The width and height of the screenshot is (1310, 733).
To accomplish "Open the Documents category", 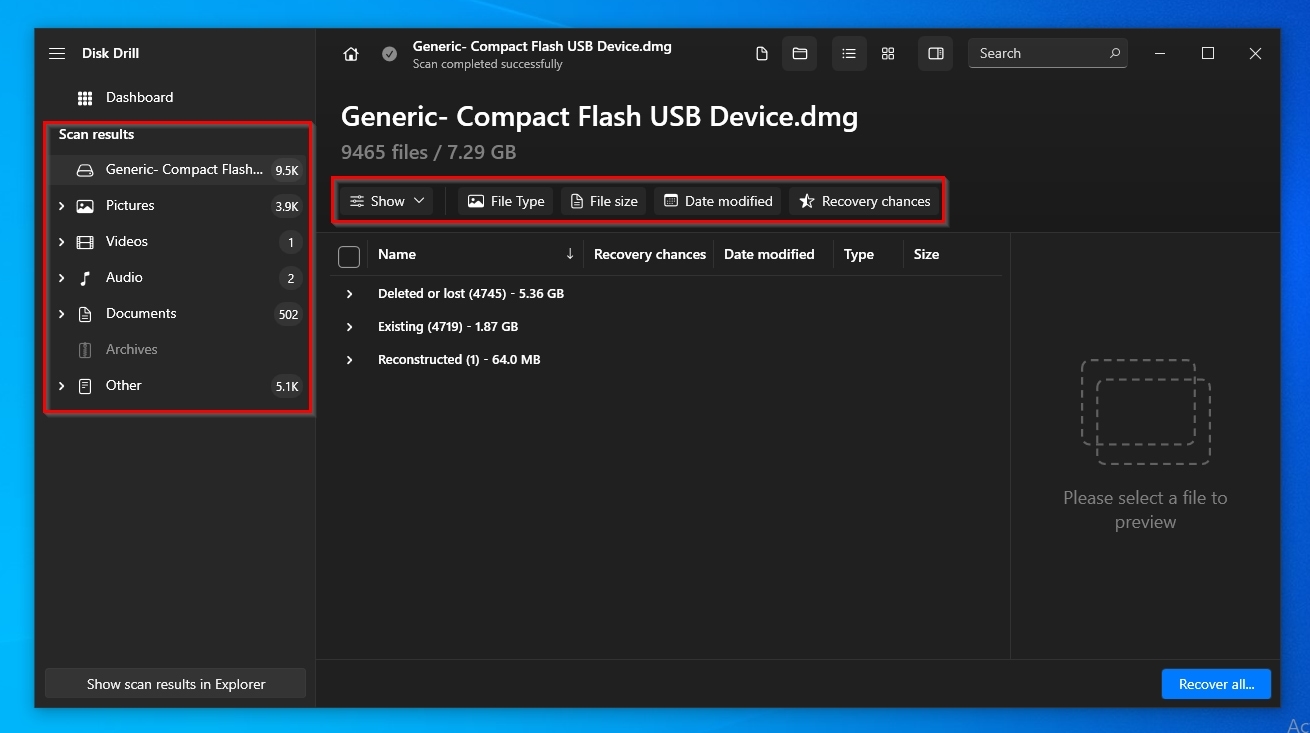I will [x=178, y=314].
